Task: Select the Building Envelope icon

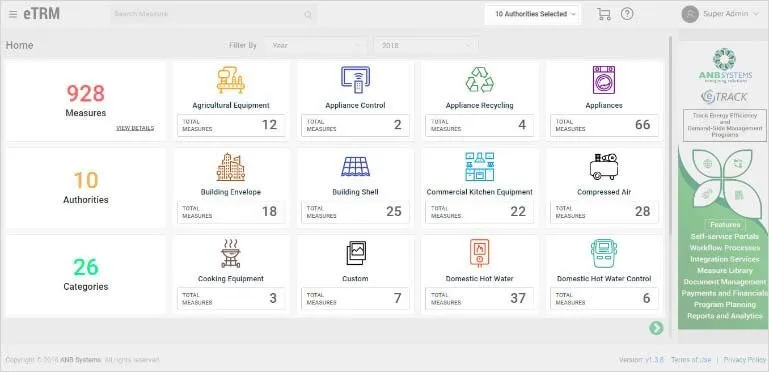Action: coord(231,167)
